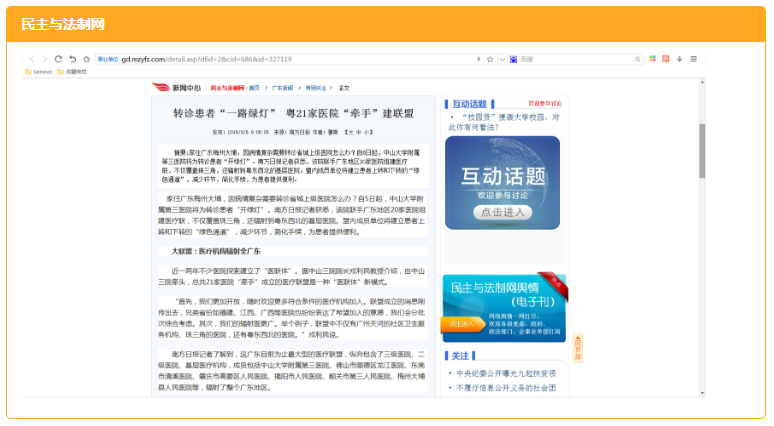This screenshot has height=426, width=774.
Task: Set article font size to 中
Action: pyautogui.click(x=359, y=132)
